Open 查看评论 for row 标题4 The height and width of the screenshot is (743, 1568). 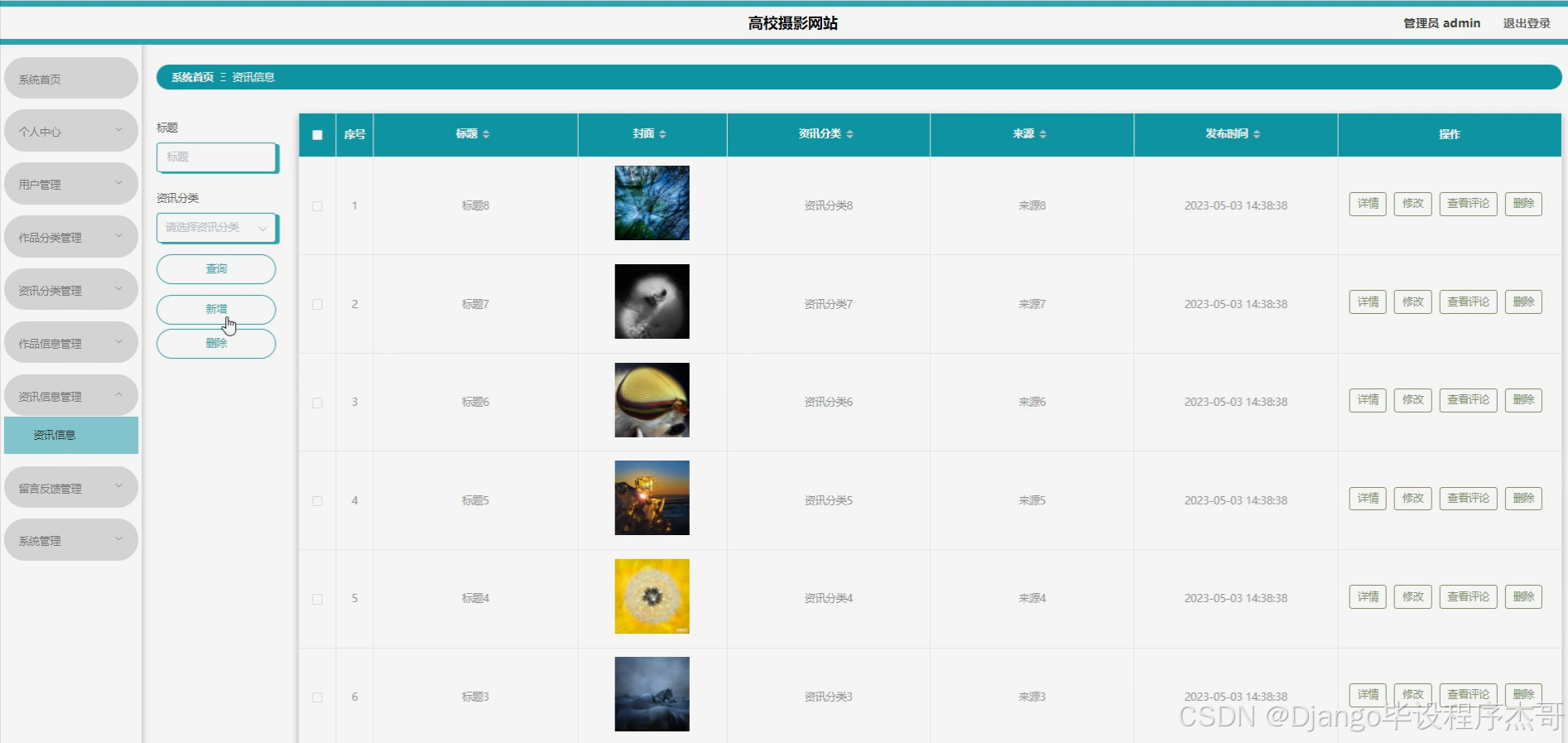click(x=1468, y=597)
